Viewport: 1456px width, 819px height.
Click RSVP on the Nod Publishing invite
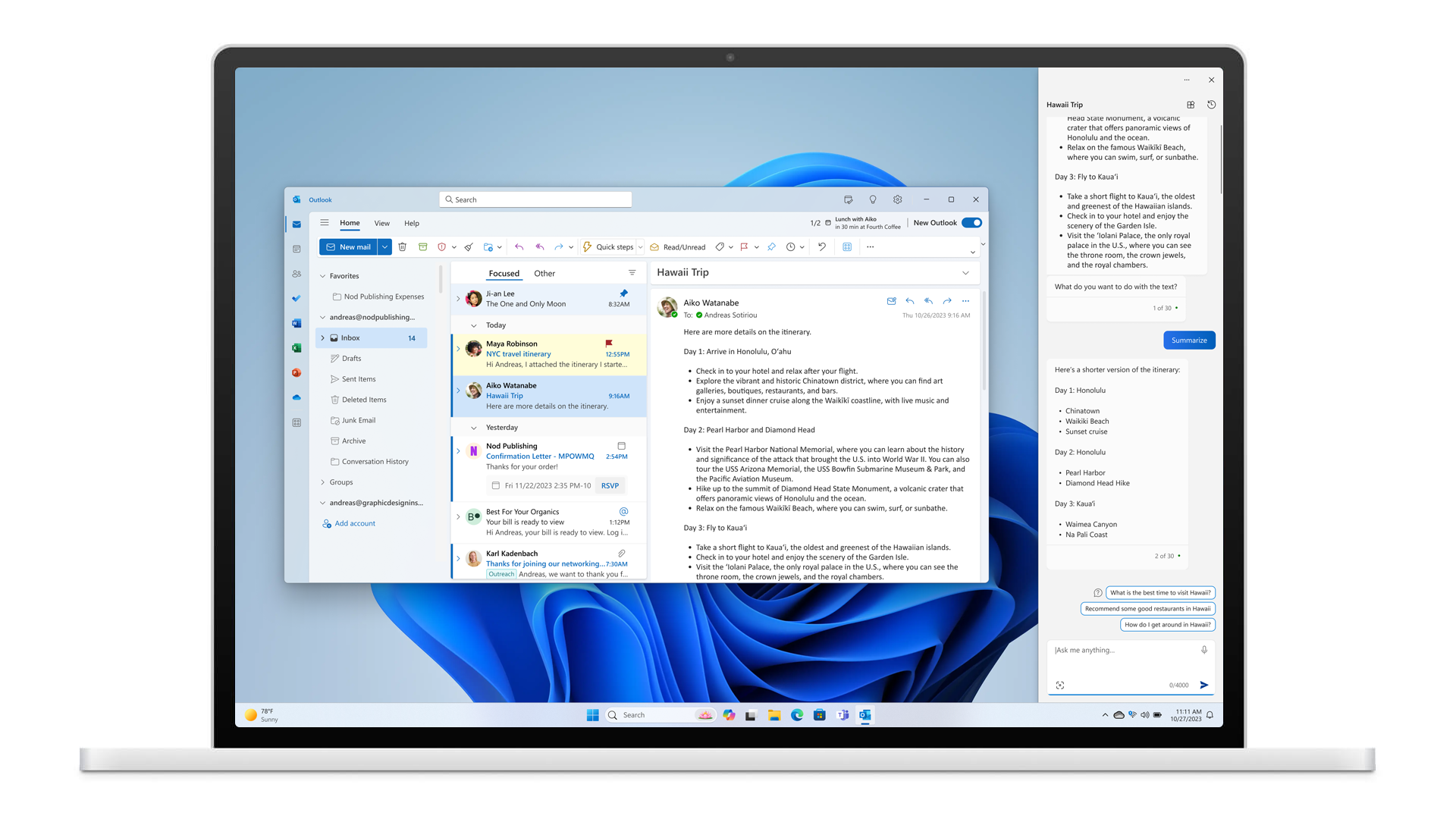pyautogui.click(x=610, y=485)
